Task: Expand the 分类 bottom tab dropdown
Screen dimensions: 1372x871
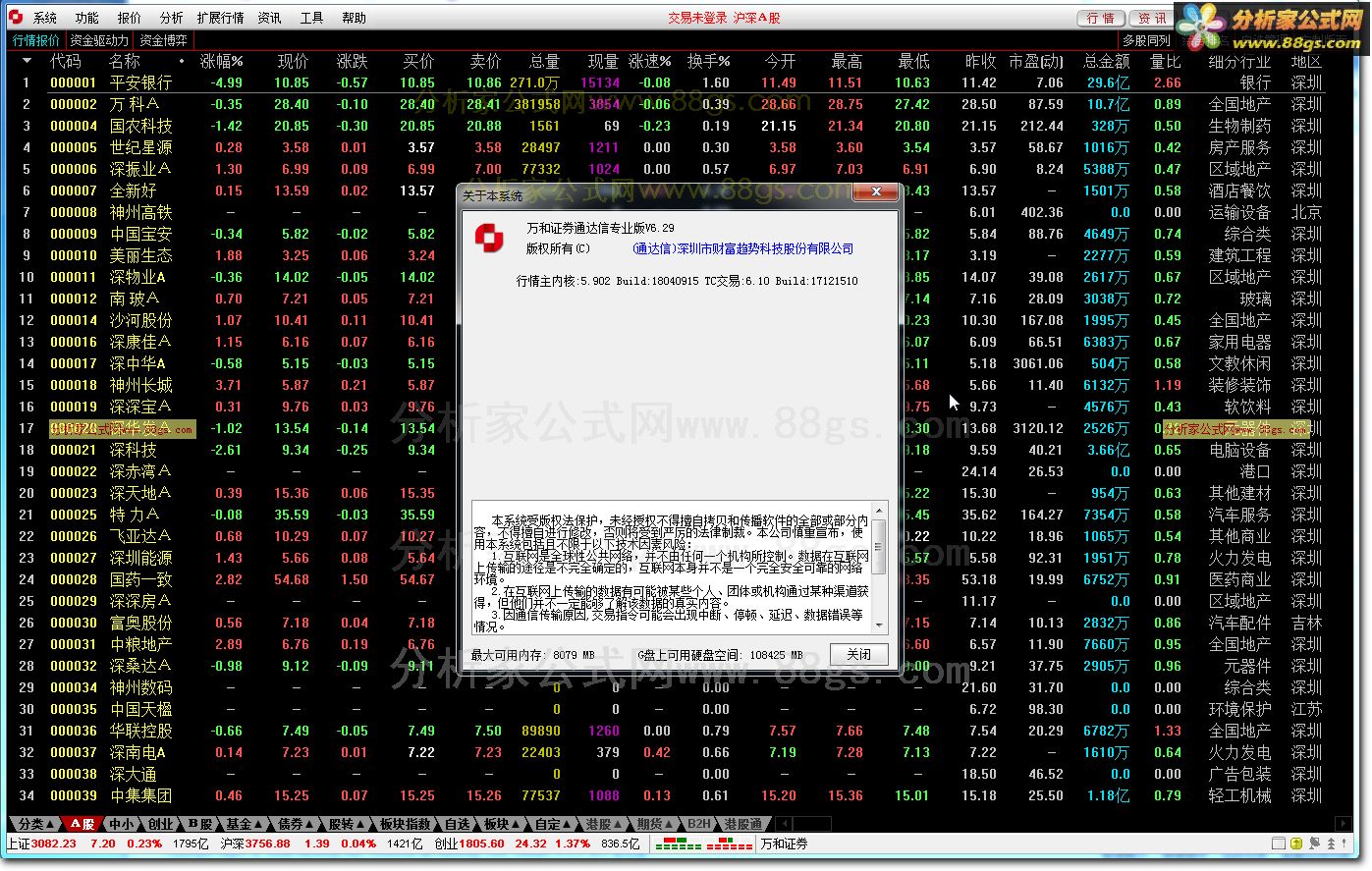Action: pyautogui.click(x=35, y=824)
